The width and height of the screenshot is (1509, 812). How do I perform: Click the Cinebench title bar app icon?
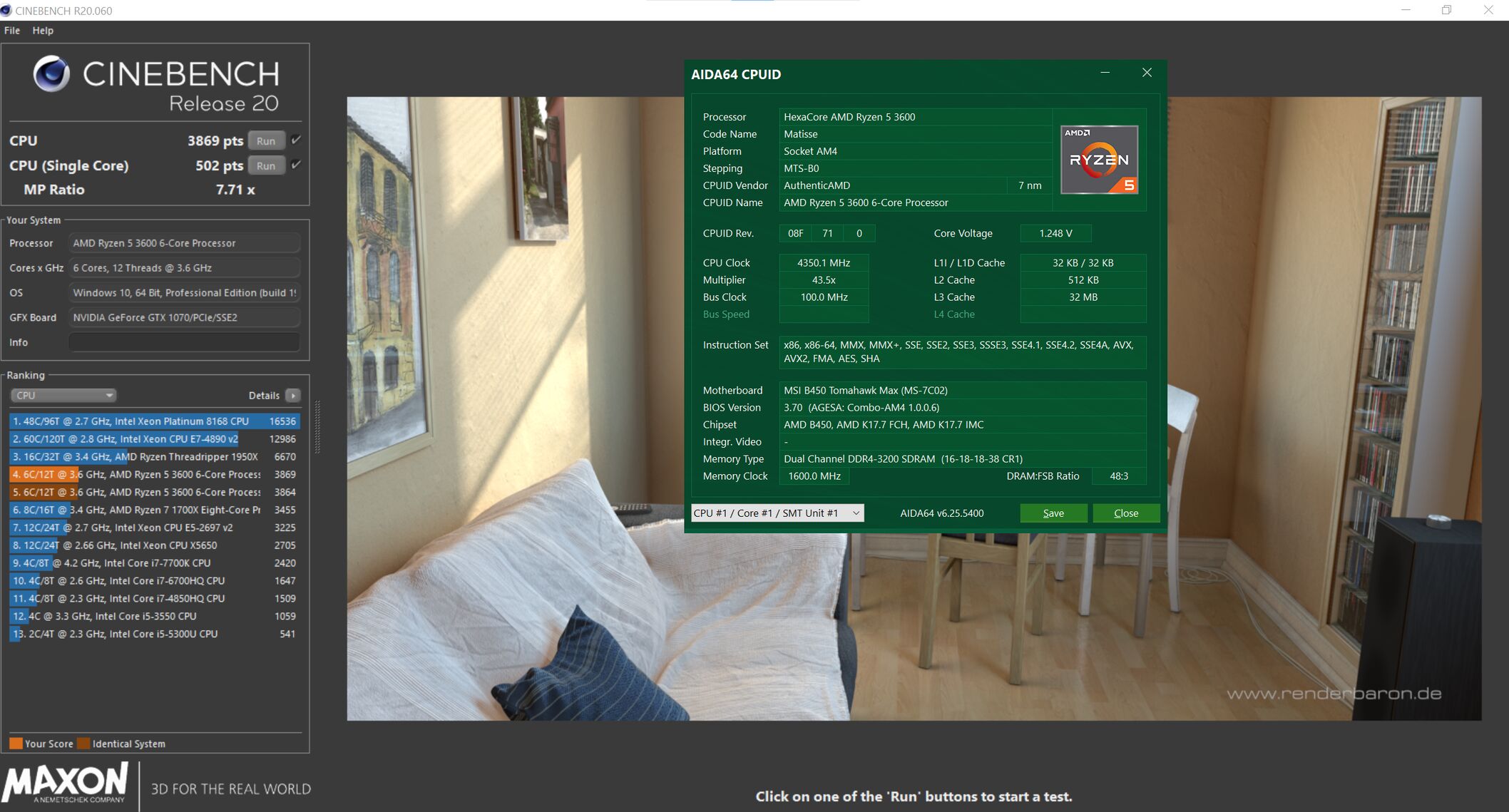[x=6, y=11]
